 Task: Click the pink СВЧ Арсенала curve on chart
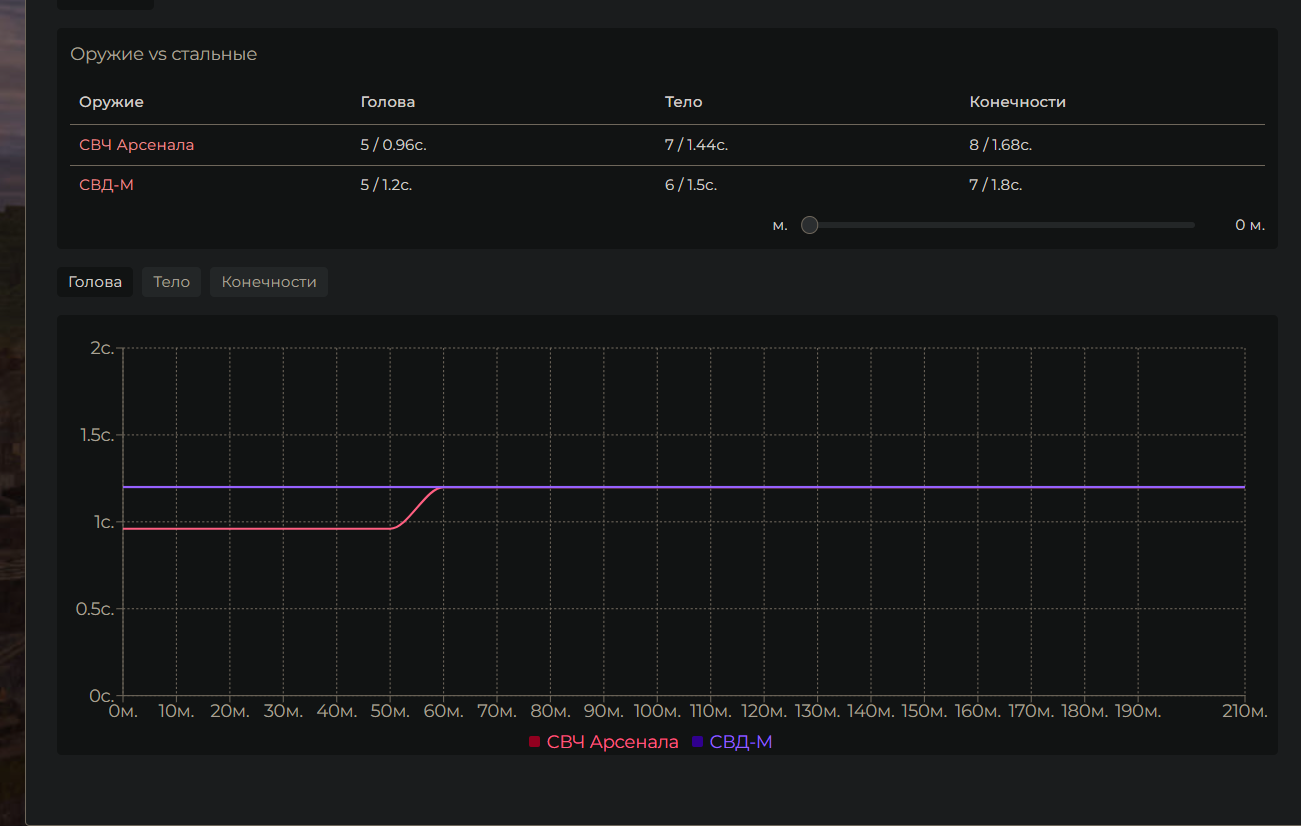[250, 528]
